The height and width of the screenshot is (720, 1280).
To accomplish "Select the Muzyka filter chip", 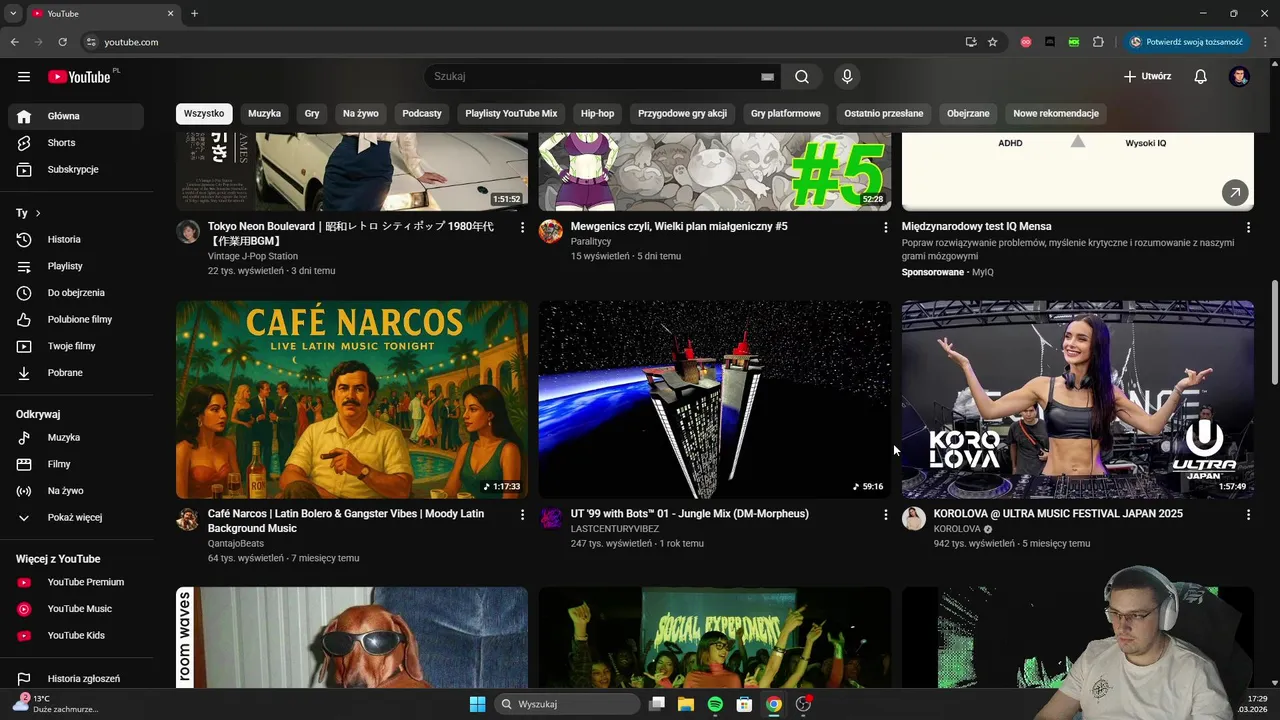I will [x=264, y=114].
